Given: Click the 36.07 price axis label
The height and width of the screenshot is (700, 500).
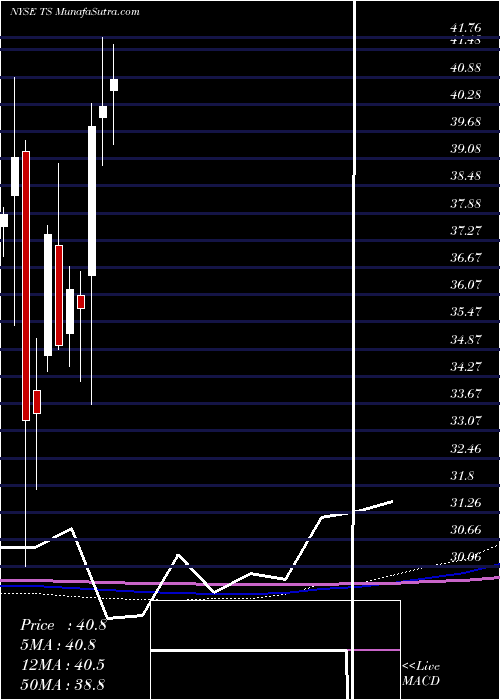Looking at the screenshot, I should click(466, 284).
